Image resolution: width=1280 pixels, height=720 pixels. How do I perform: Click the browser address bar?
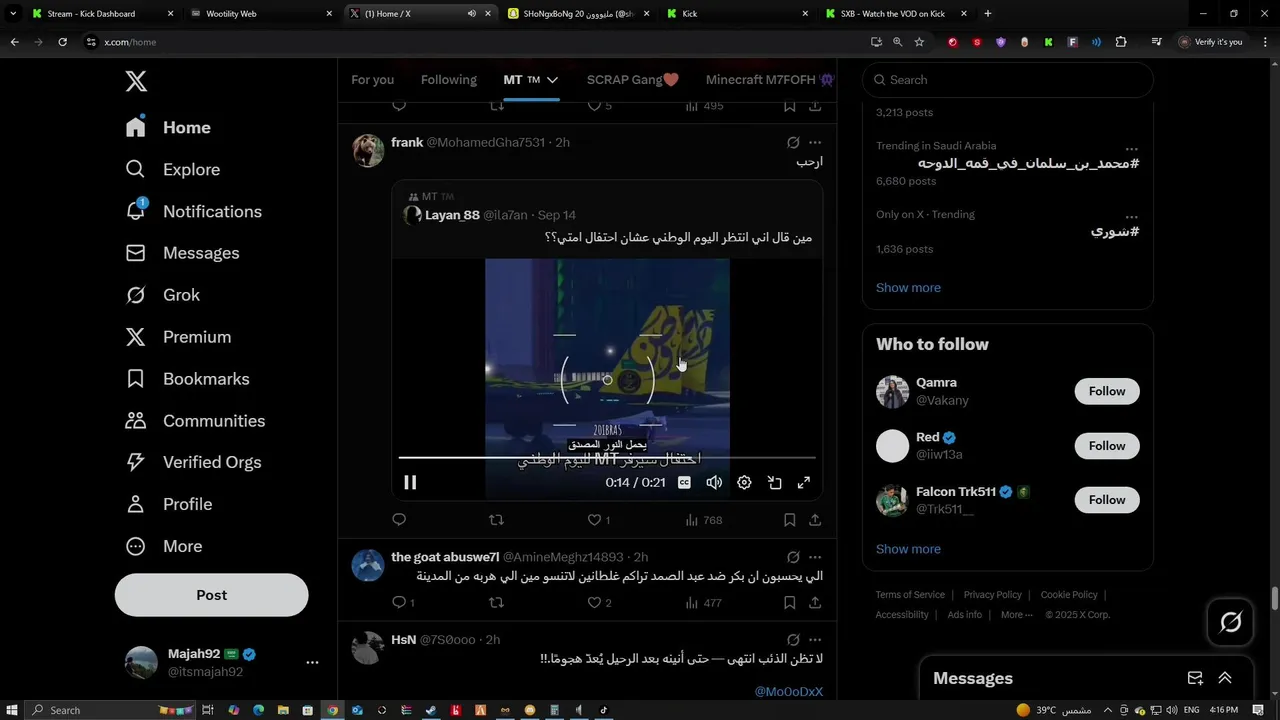coord(475,42)
